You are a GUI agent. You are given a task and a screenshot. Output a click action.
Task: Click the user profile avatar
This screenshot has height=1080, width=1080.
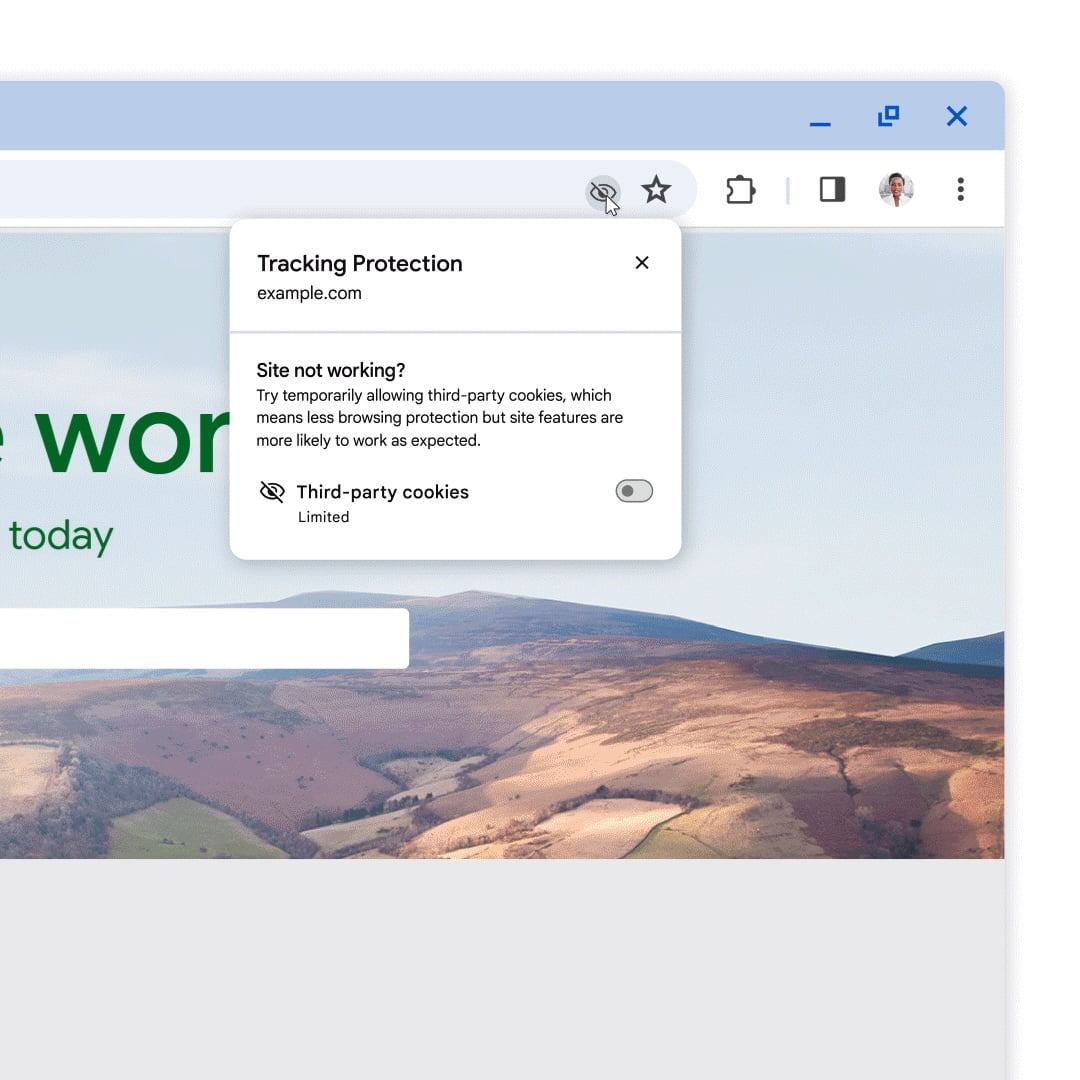pos(896,189)
